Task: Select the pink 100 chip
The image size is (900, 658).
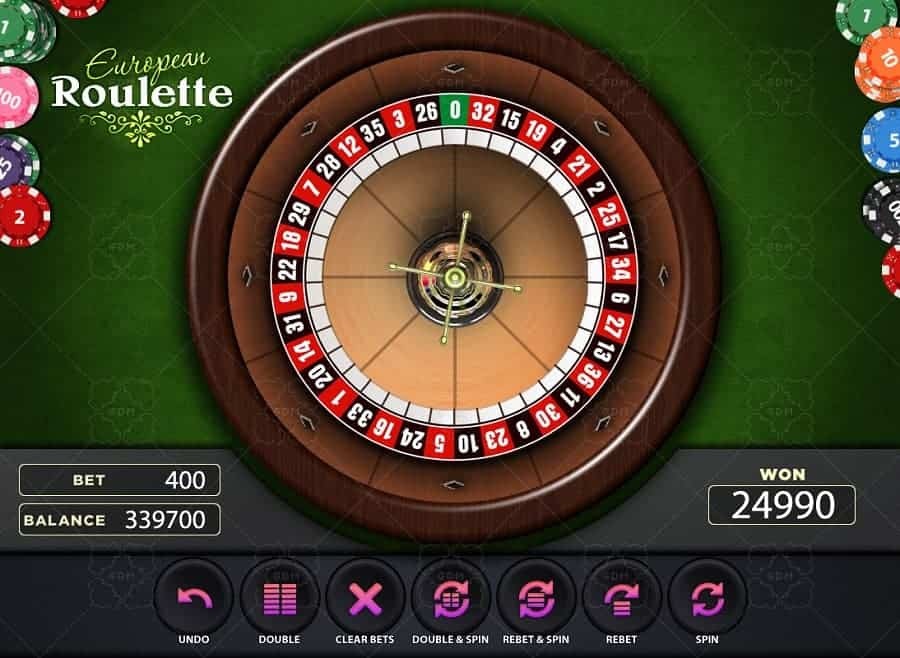Action: point(16,98)
